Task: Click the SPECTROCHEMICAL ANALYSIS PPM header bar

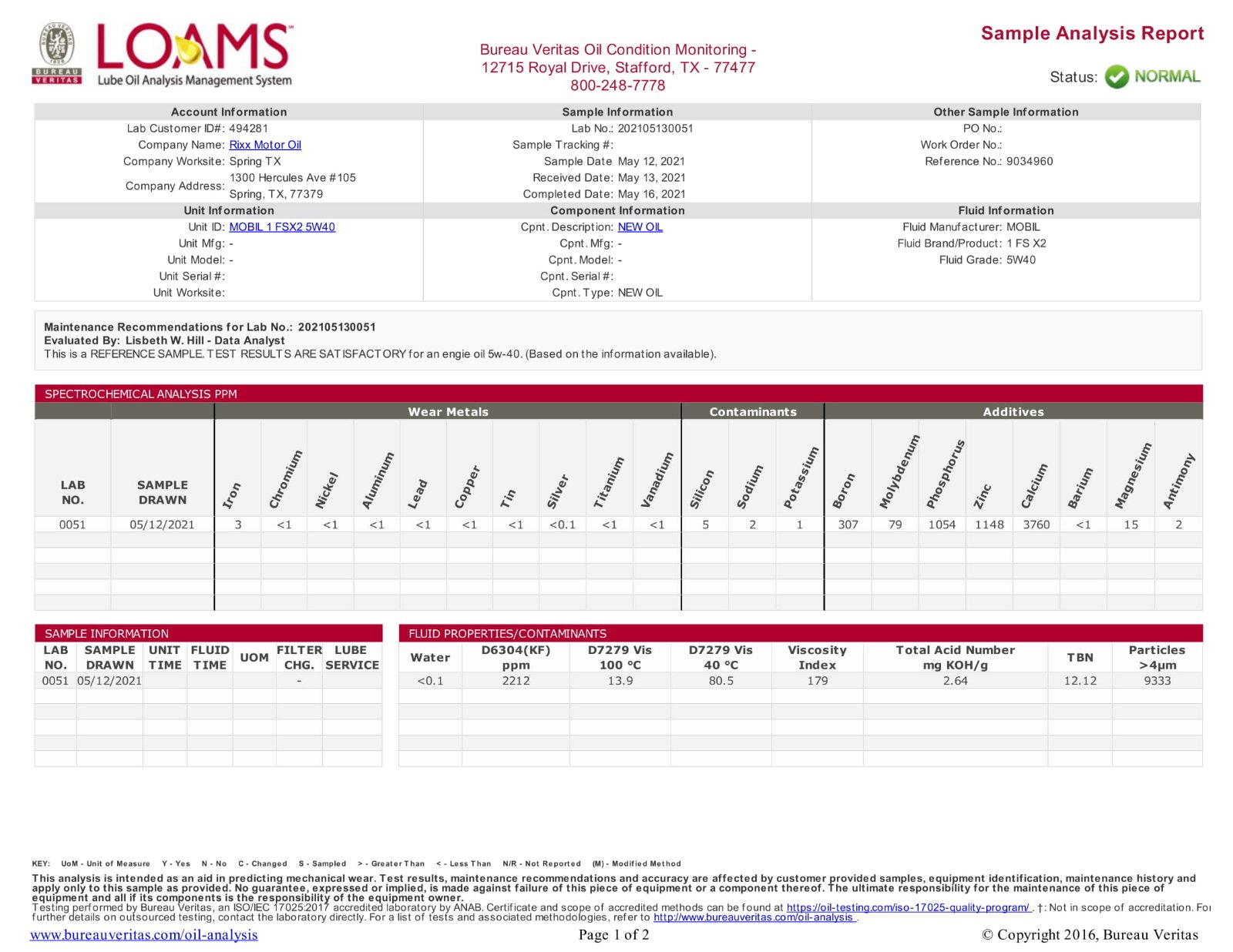Action: tap(618, 394)
